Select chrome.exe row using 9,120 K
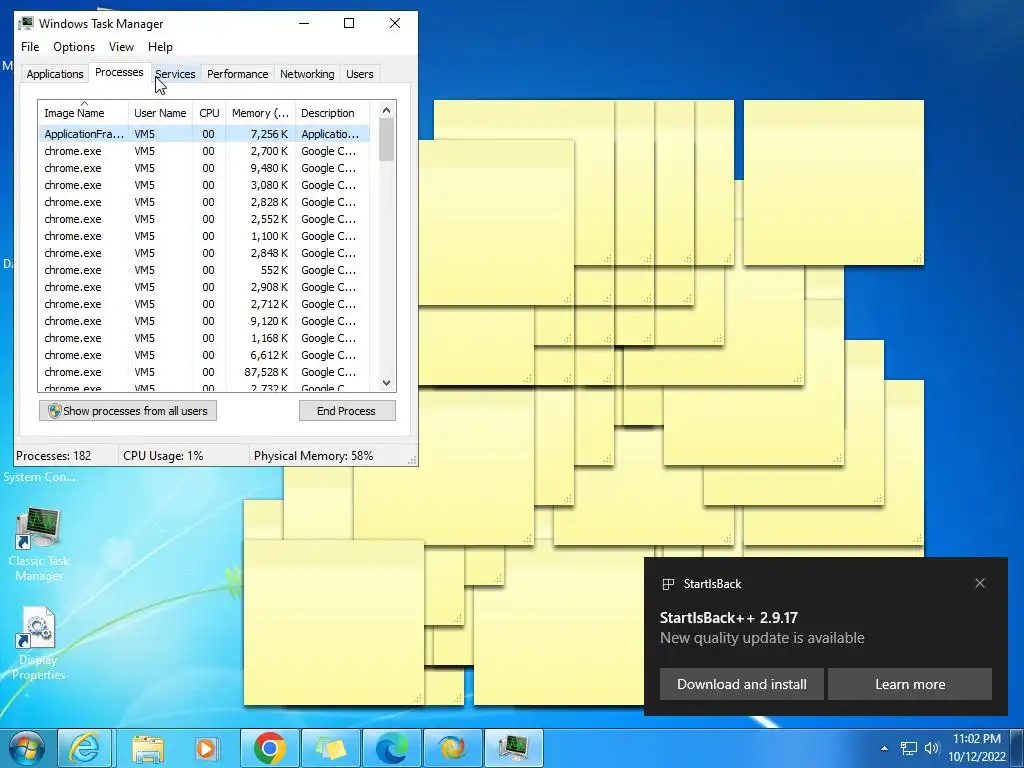1024x768 pixels. (x=204, y=321)
